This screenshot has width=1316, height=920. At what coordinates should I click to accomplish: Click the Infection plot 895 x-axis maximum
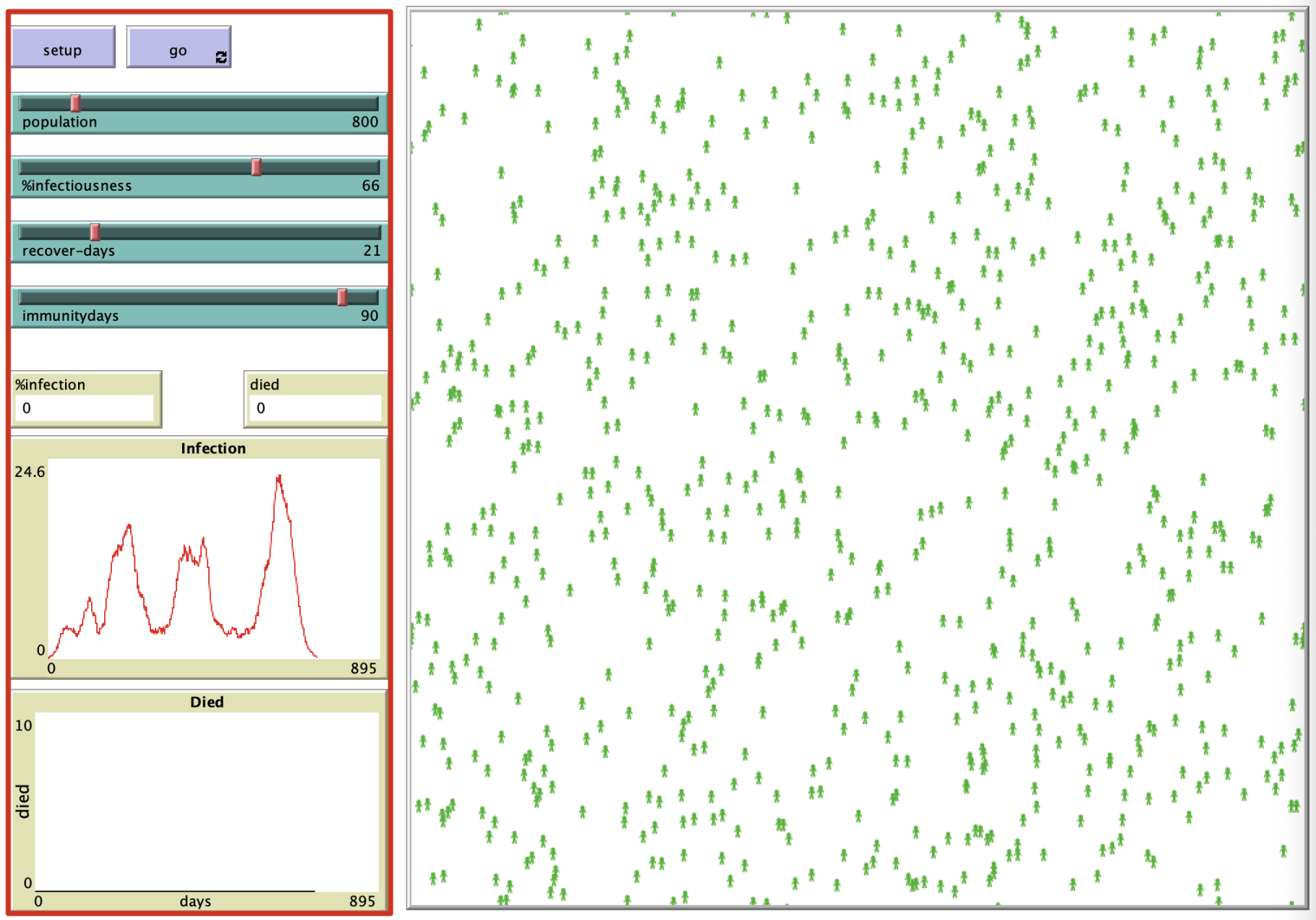coord(364,668)
